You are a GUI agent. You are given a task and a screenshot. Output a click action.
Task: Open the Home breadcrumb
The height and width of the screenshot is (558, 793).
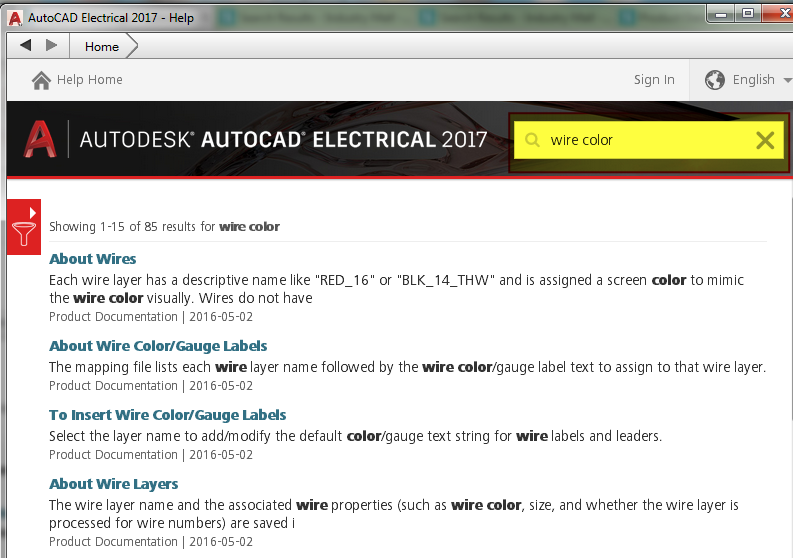[102, 47]
